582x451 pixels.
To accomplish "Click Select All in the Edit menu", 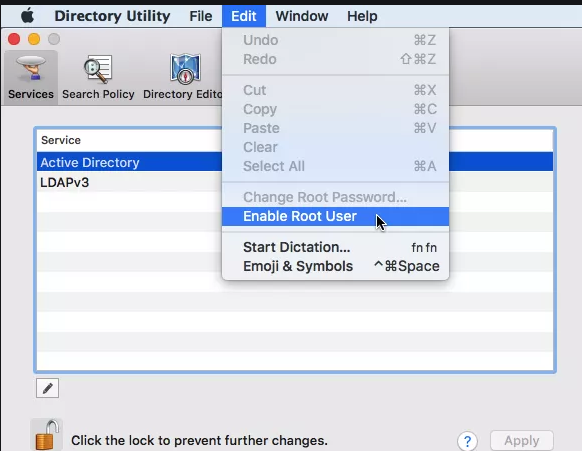I will pyautogui.click(x=336, y=166).
